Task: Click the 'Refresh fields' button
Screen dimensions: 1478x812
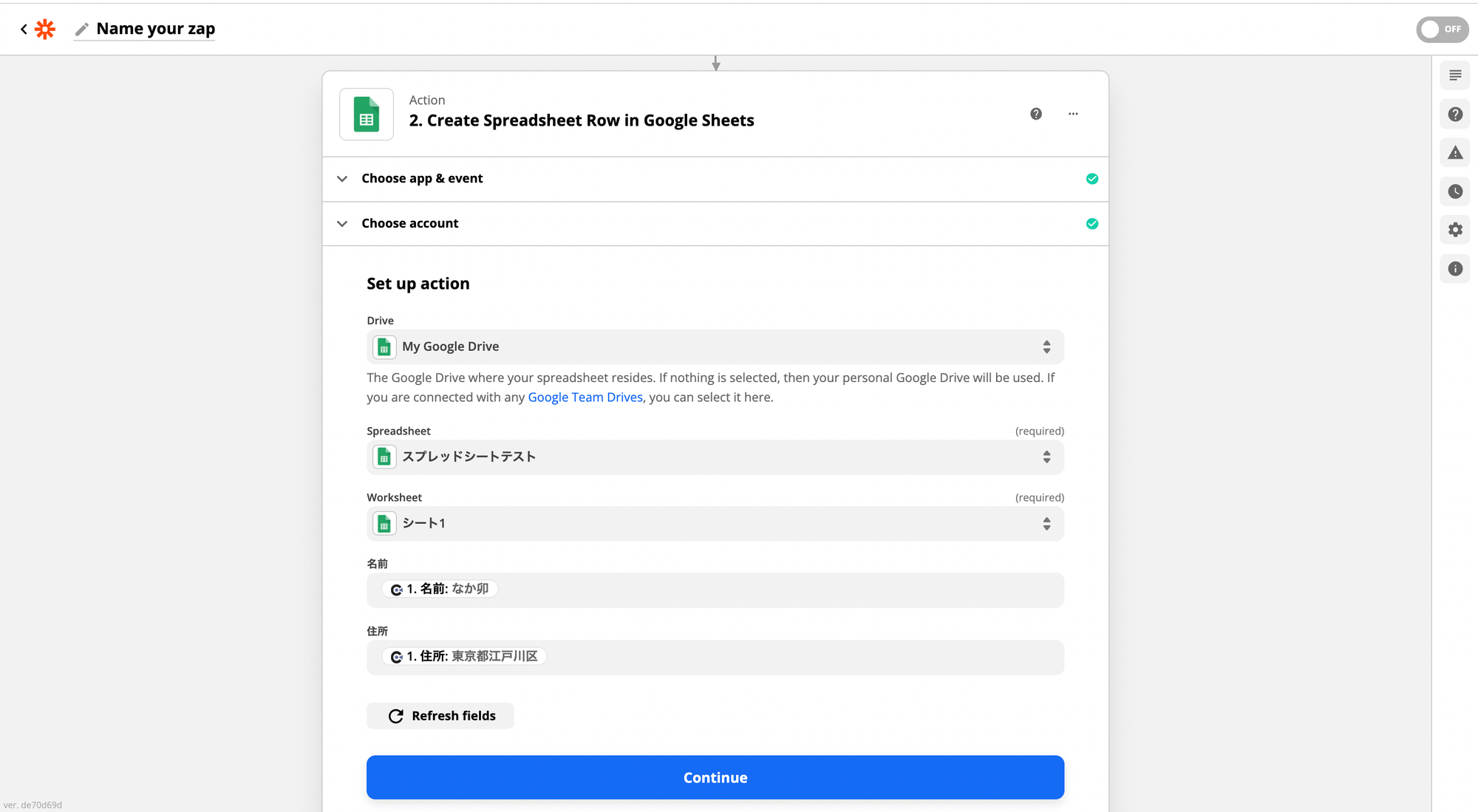Action: [x=440, y=716]
